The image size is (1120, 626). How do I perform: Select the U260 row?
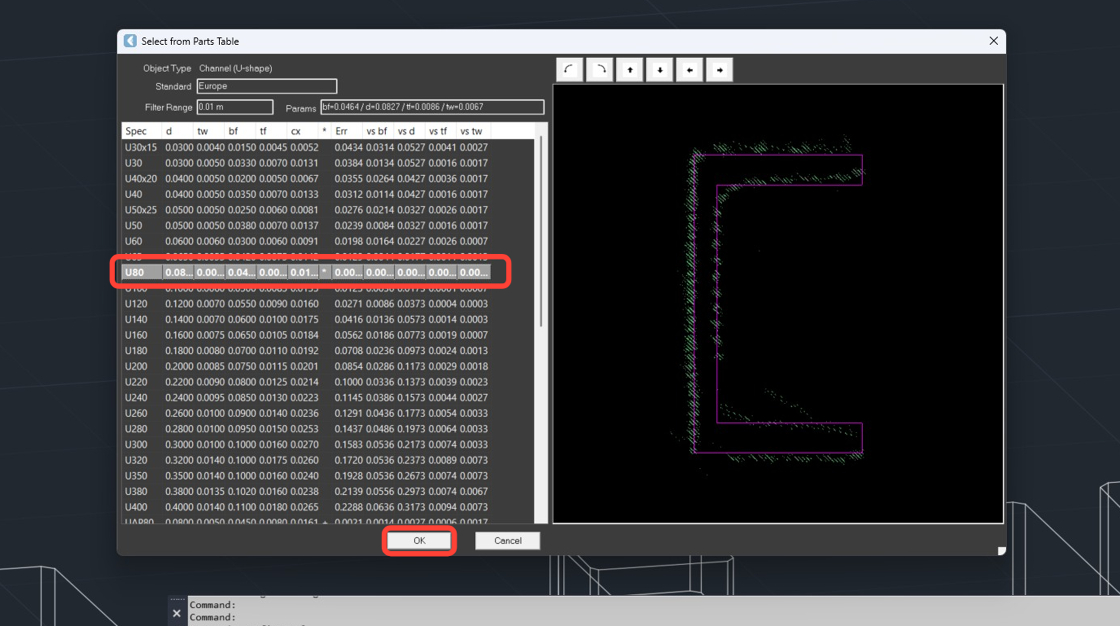tap(306, 414)
